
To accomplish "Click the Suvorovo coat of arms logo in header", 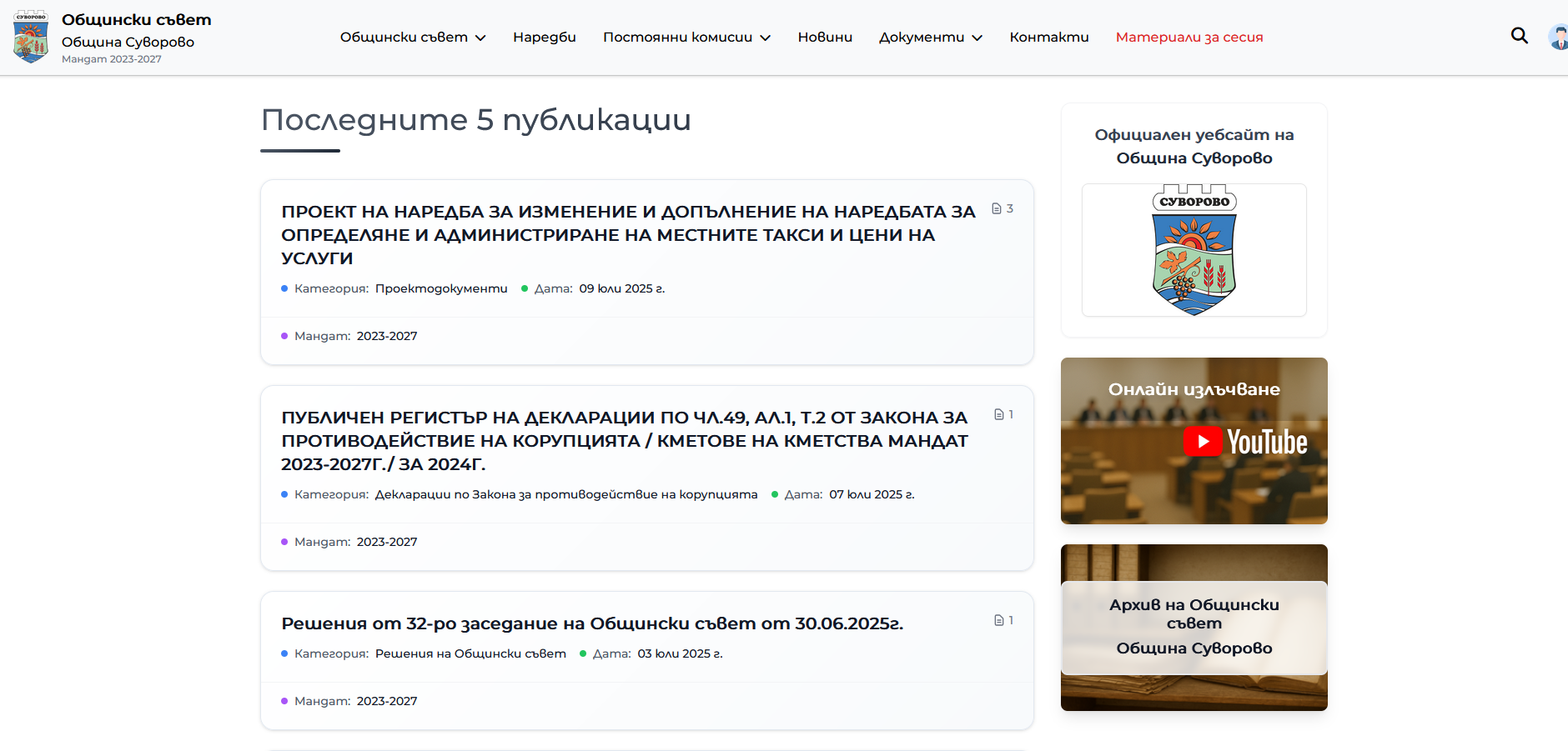I will pos(31,37).
